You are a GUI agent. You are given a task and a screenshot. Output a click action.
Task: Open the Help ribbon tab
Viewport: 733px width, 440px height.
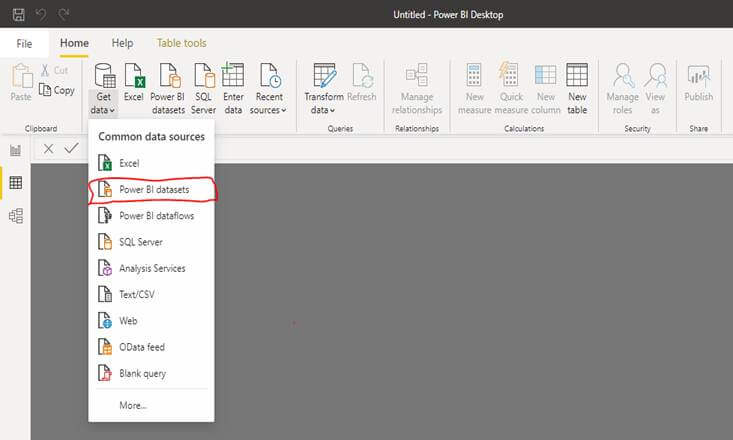122,43
